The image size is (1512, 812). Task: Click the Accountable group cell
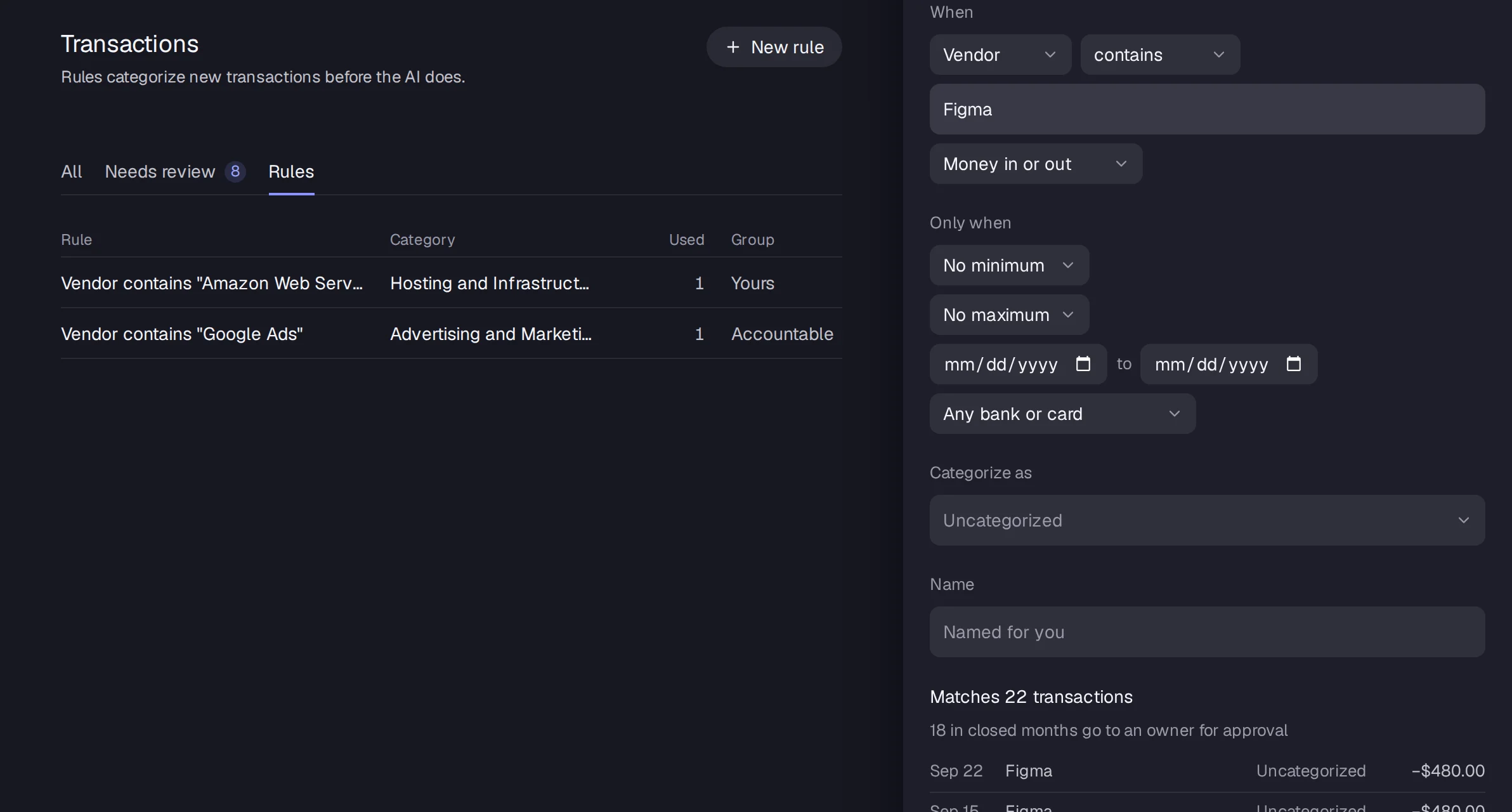tap(782, 334)
